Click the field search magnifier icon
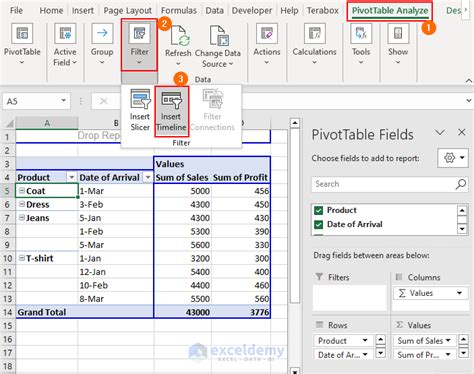This screenshot has height=374, width=474. 461,184
